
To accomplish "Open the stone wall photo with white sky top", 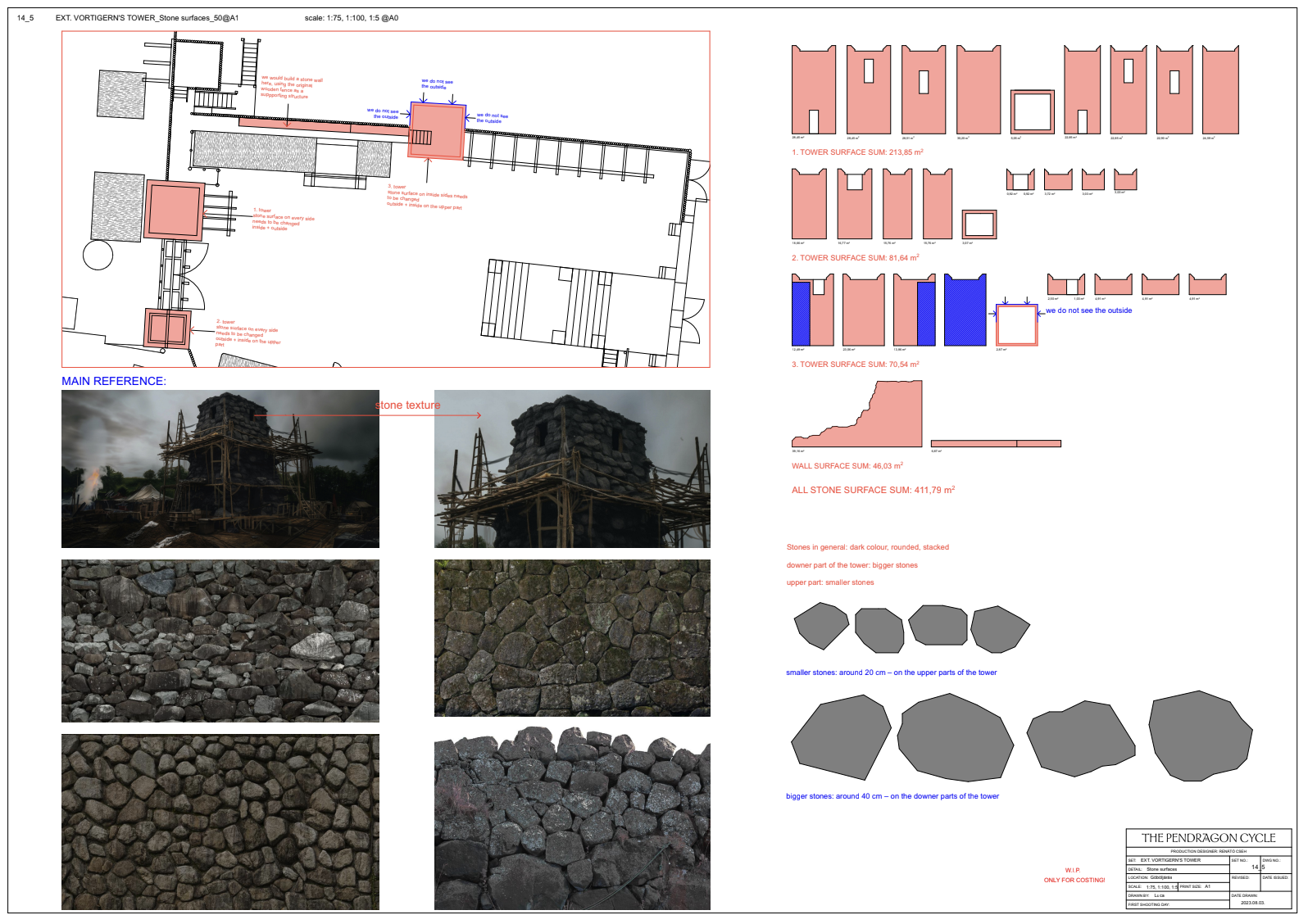I will coord(572,818).
